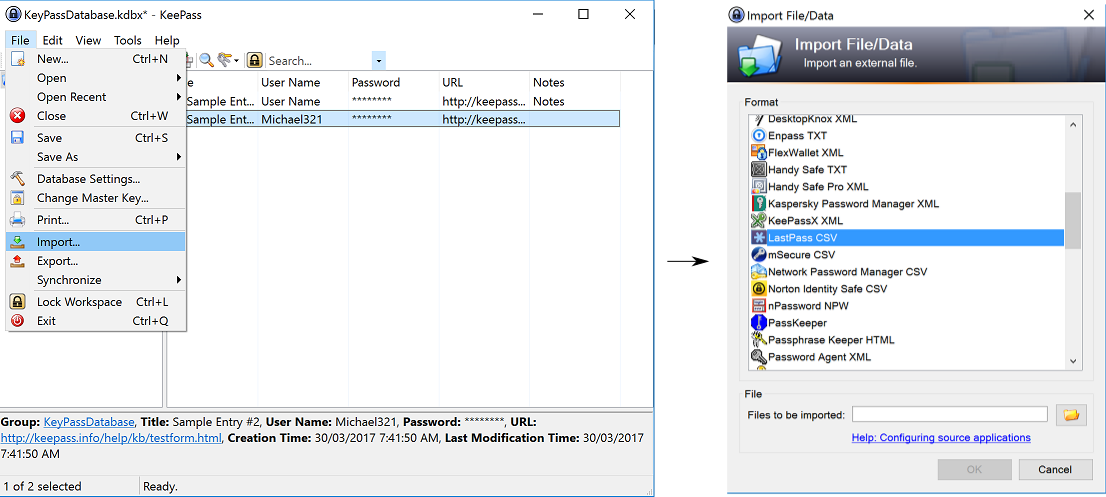The width and height of the screenshot is (1106, 497).
Task: Click the Find magnifier toolbar icon
Action: pos(206,60)
